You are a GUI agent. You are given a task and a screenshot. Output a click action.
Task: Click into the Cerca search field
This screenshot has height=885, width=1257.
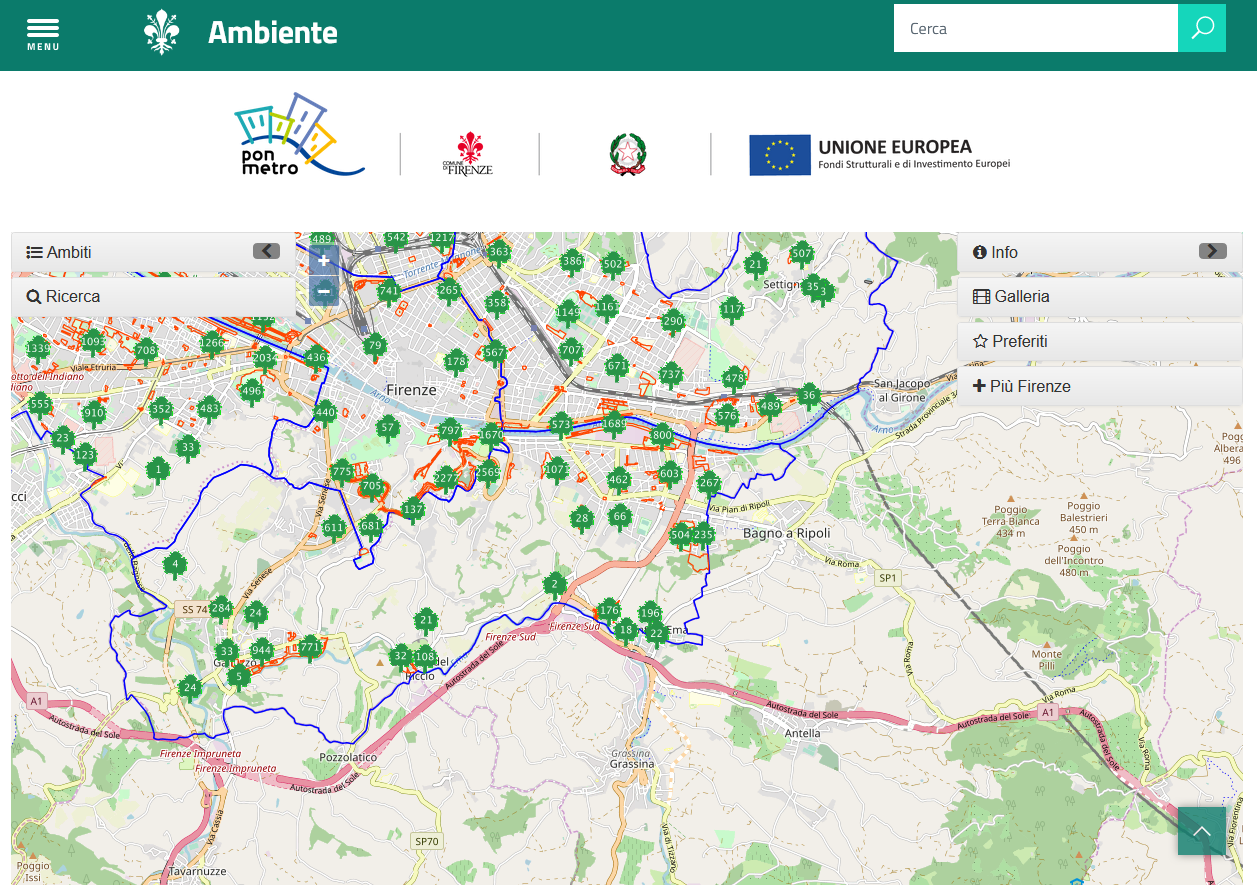point(1035,29)
